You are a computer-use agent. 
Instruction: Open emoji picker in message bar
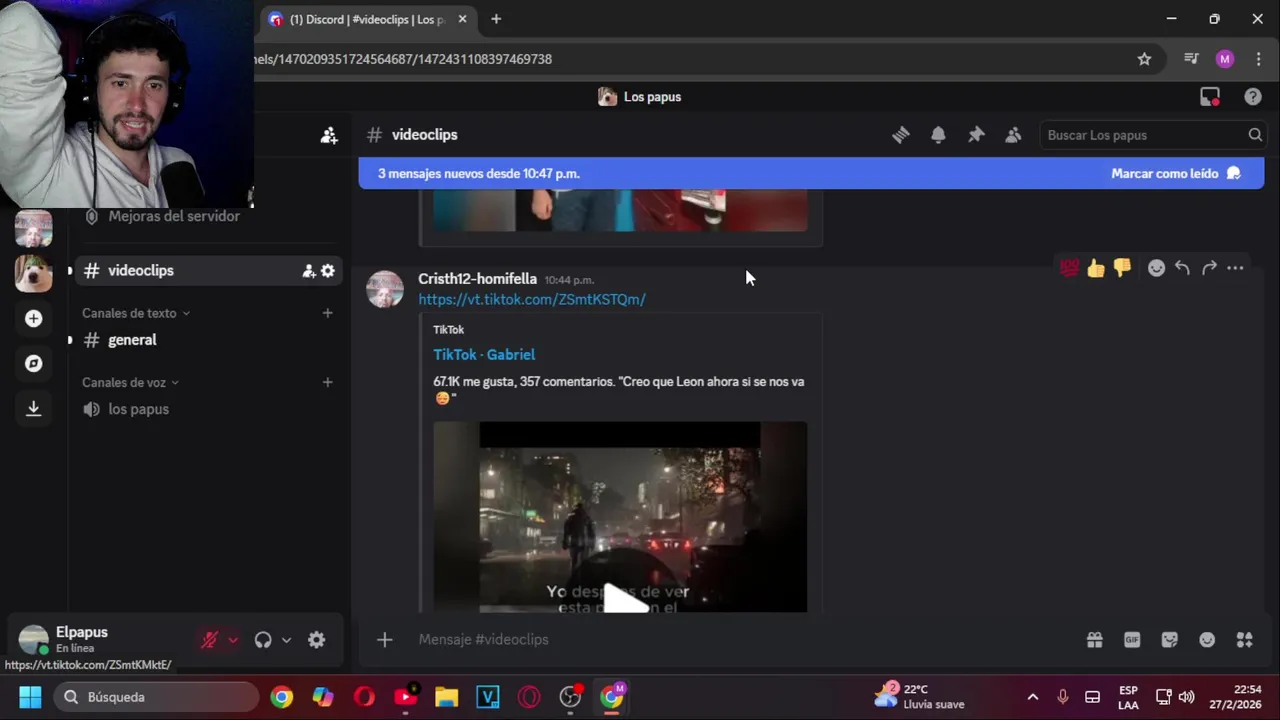click(x=1207, y=640)
